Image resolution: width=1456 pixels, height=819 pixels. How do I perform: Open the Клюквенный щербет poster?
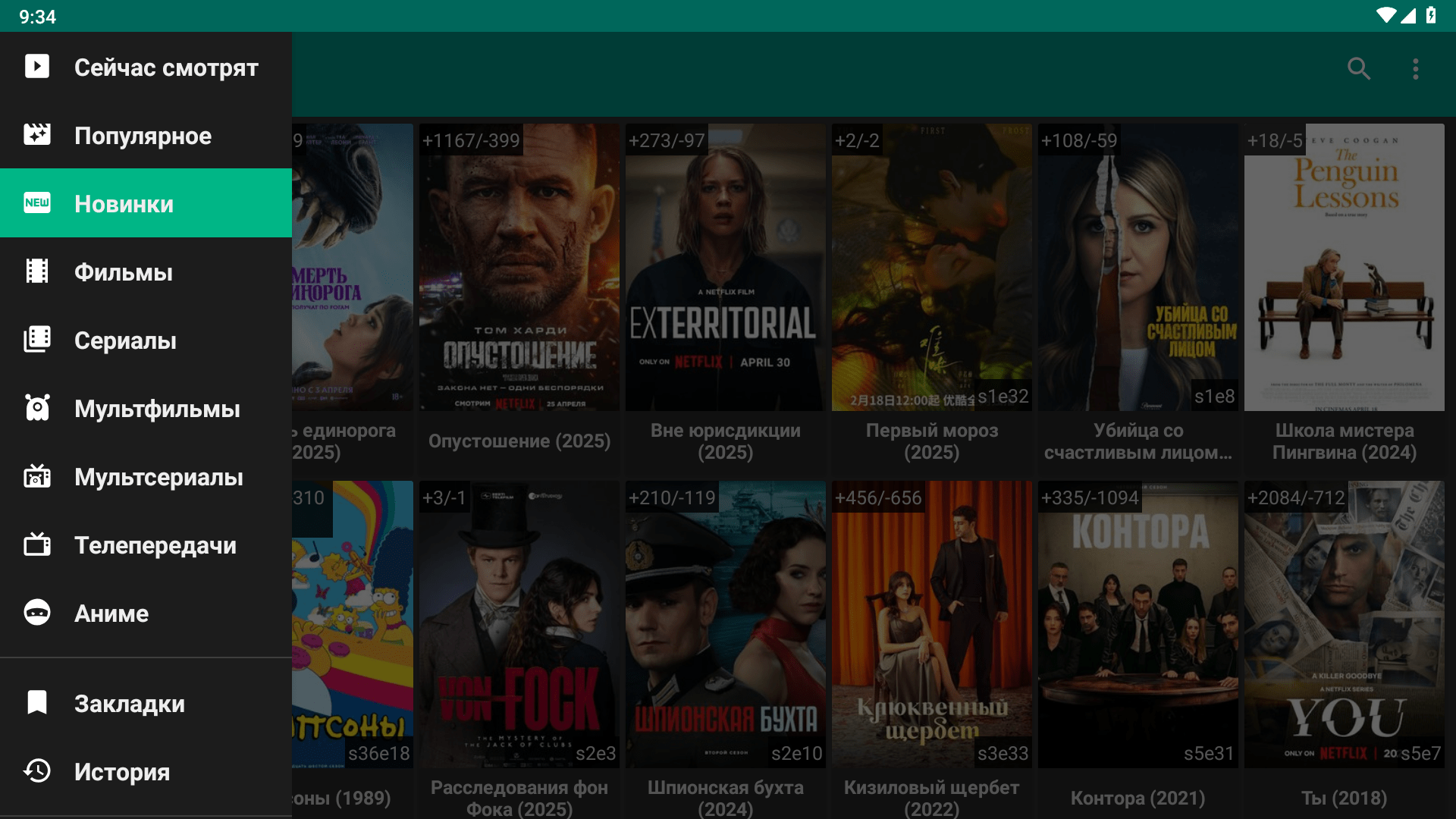[932, 624]
